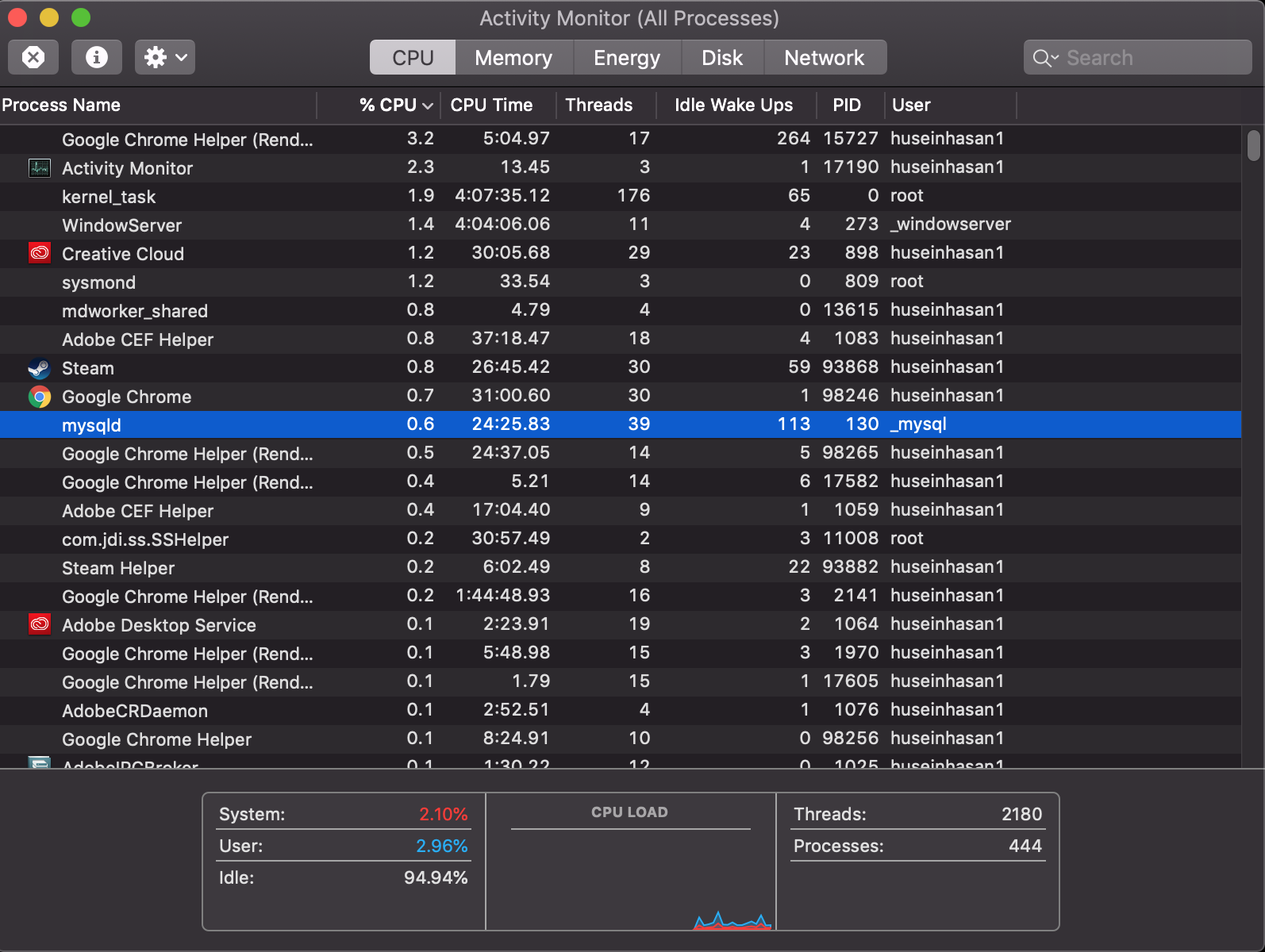Sort by User column header

point(951,105)
